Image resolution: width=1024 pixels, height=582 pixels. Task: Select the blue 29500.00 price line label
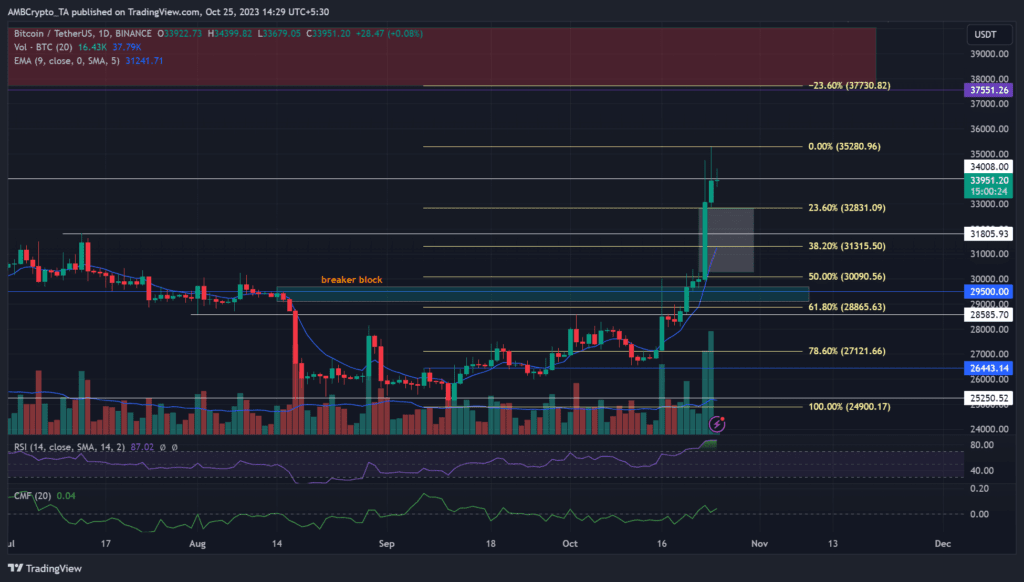987,290
